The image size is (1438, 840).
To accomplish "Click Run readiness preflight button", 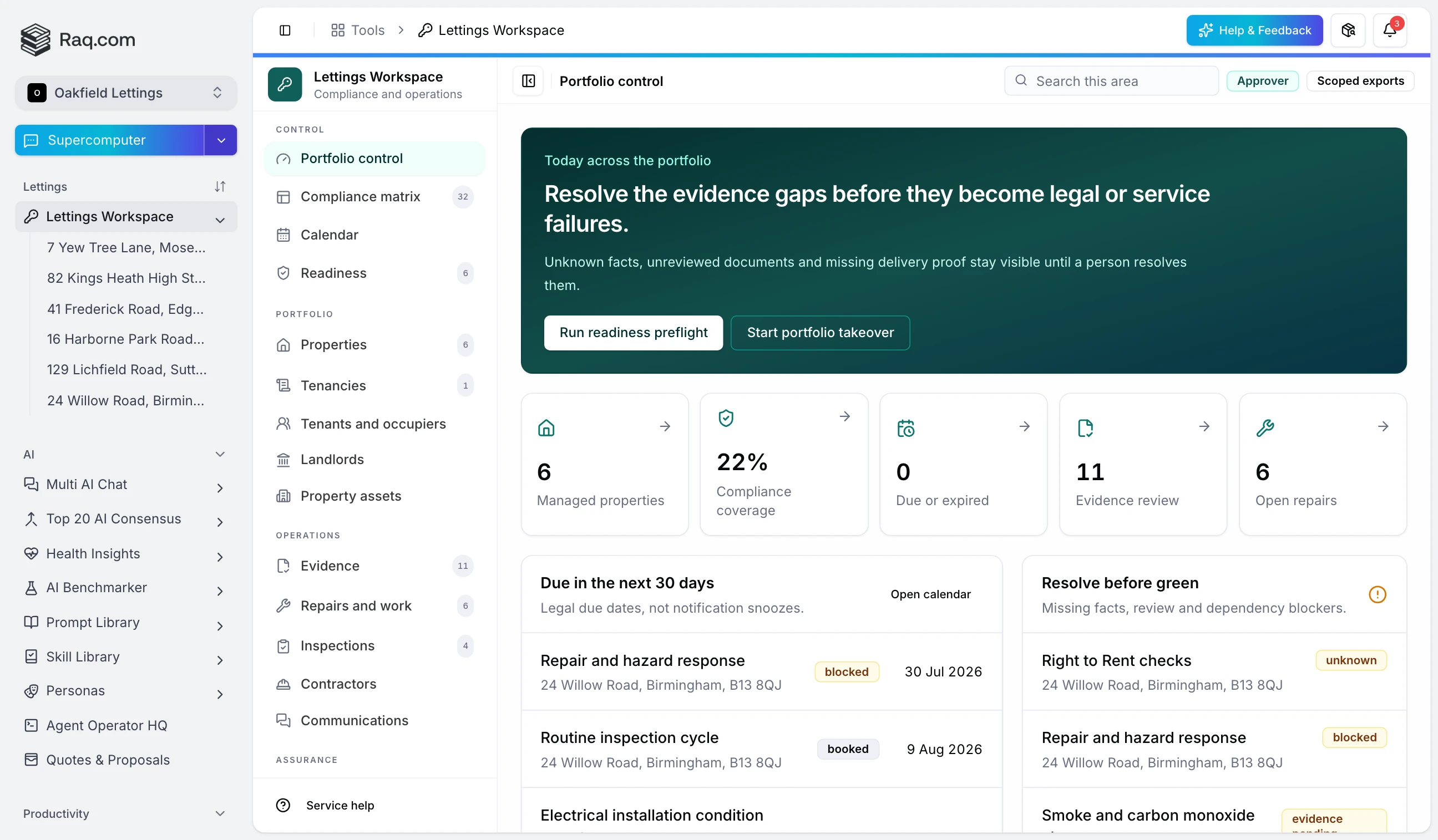I will (634, 333).
